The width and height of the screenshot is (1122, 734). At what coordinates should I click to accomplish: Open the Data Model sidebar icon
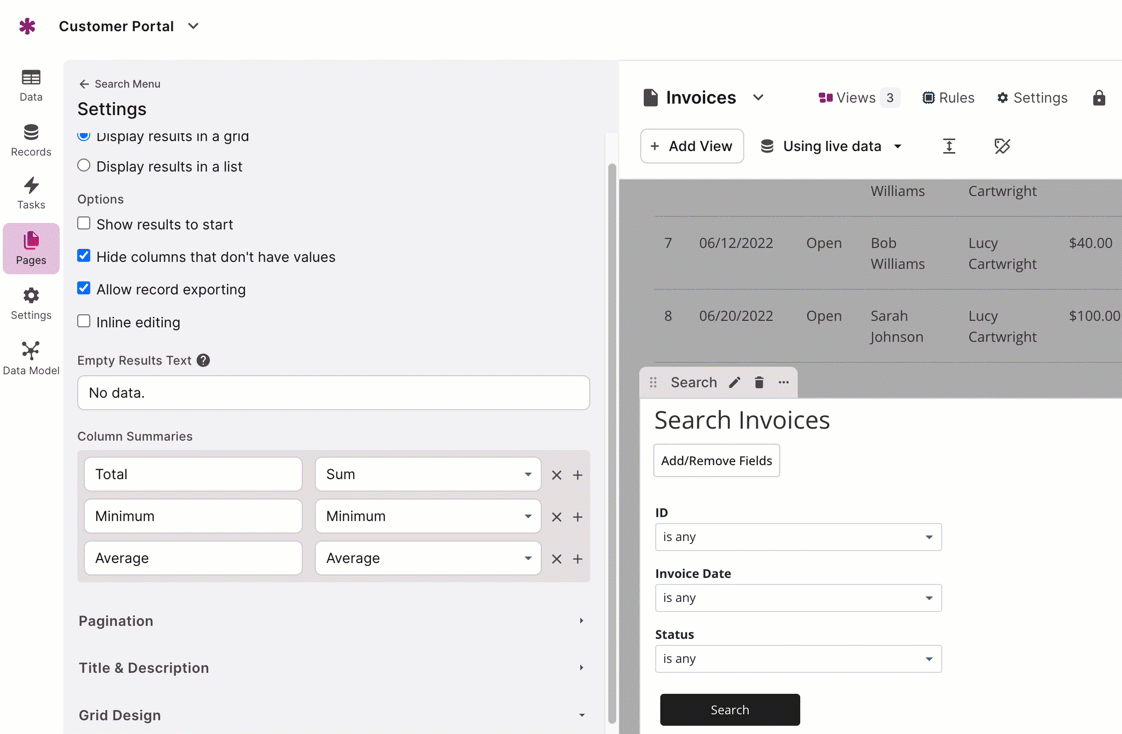click(x=31, y=357)
